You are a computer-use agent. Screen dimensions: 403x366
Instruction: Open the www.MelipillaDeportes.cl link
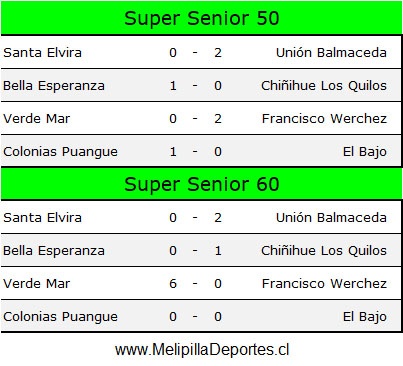click(x=202, y=350)
